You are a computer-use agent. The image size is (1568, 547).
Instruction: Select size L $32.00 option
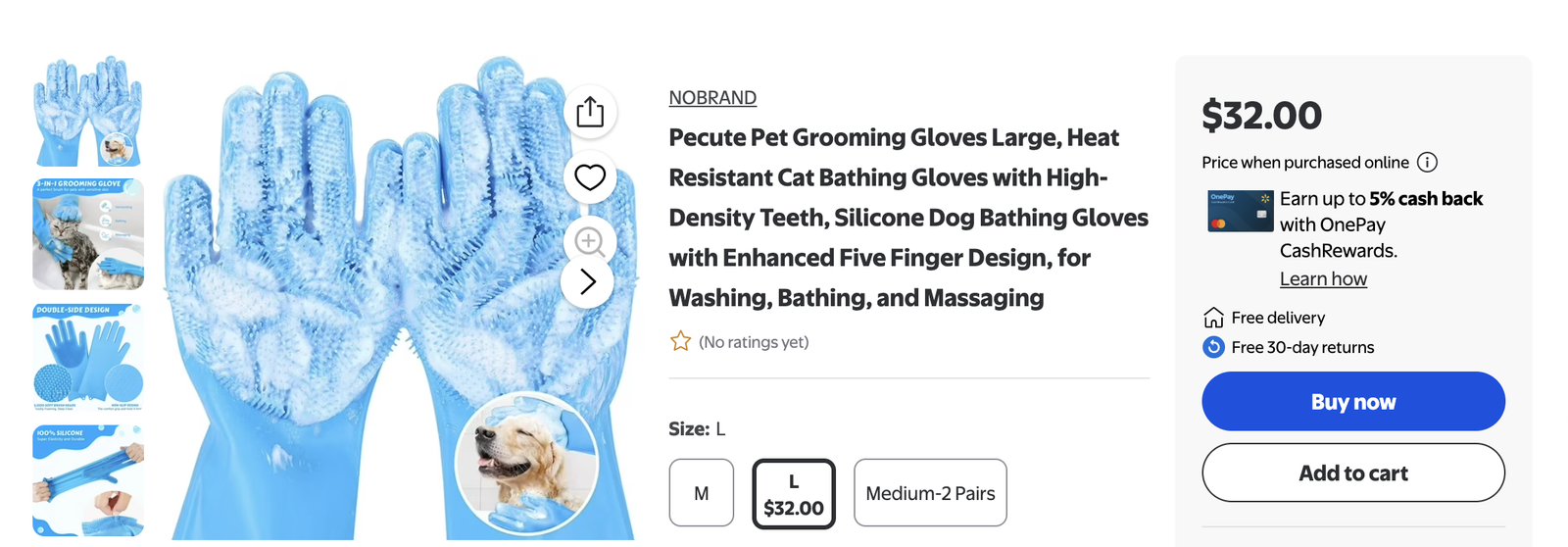click(x=794, y=494)
